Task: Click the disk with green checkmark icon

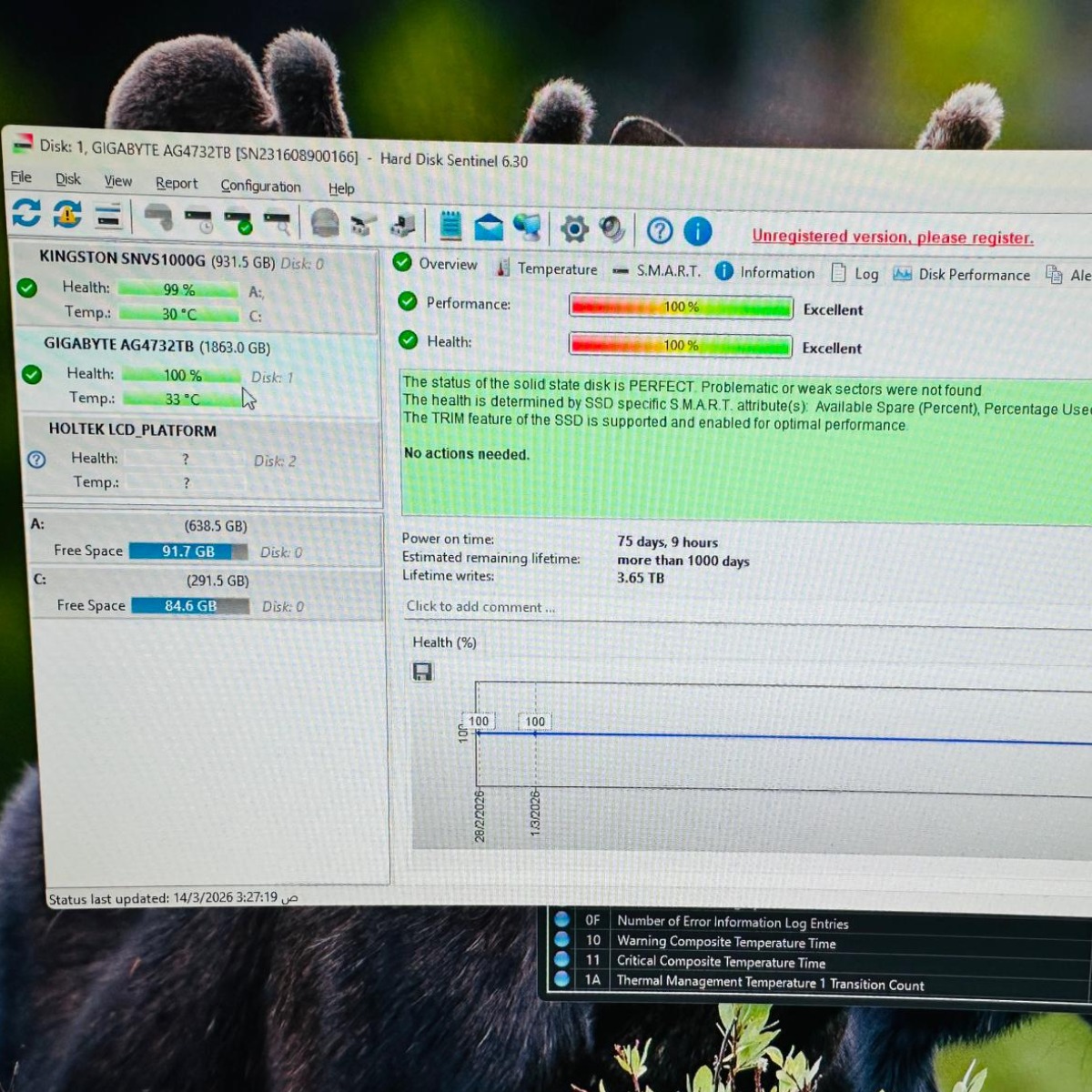Action: [x=238, y=220]
